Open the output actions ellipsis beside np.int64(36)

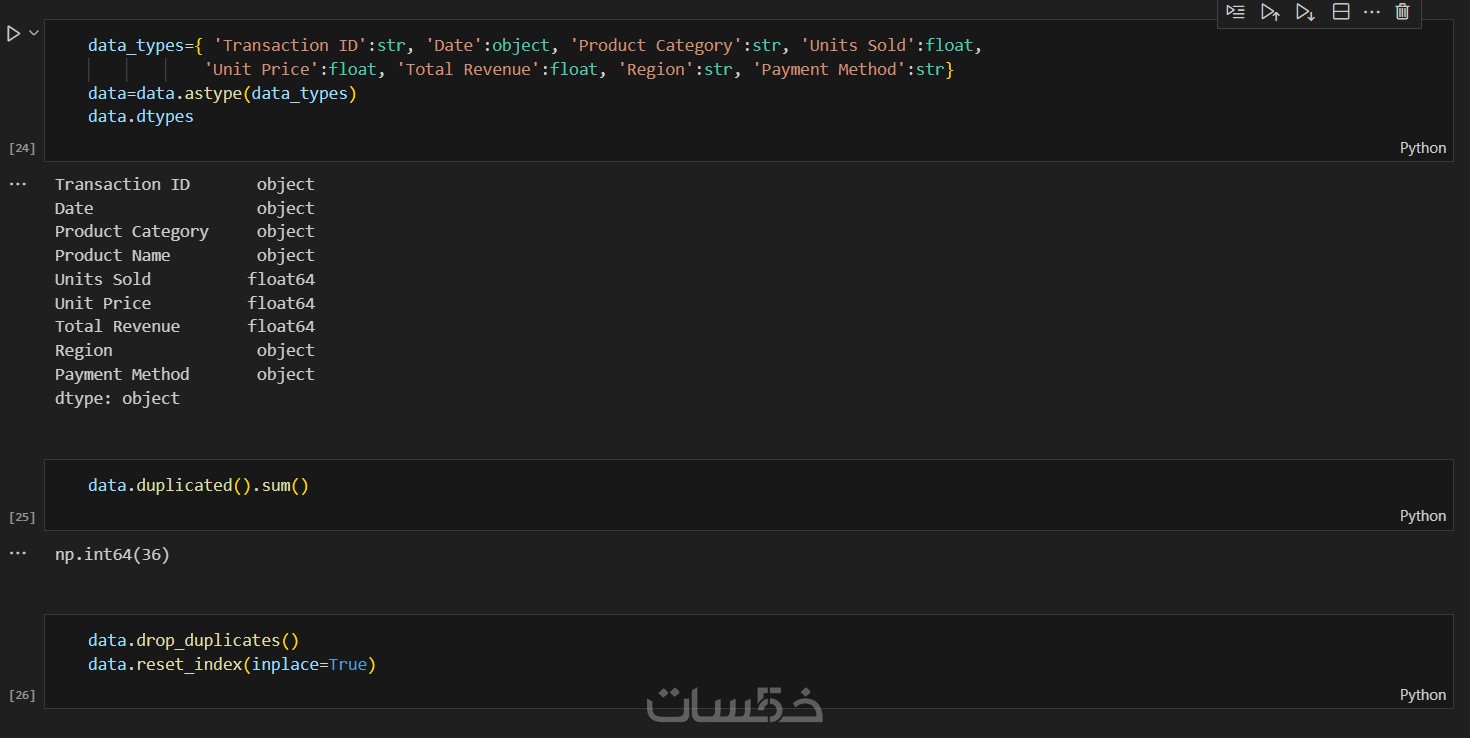coord(18,553)
